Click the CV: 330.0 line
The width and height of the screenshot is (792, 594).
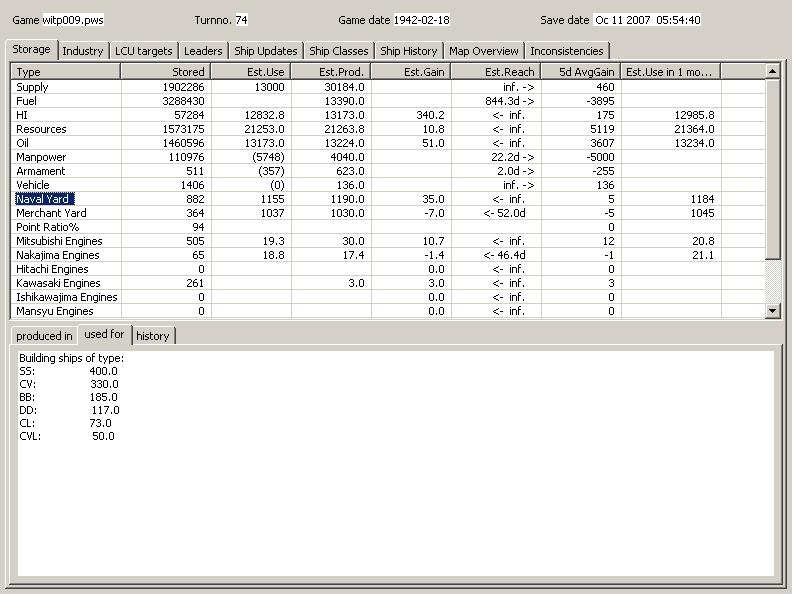[68, 384]
